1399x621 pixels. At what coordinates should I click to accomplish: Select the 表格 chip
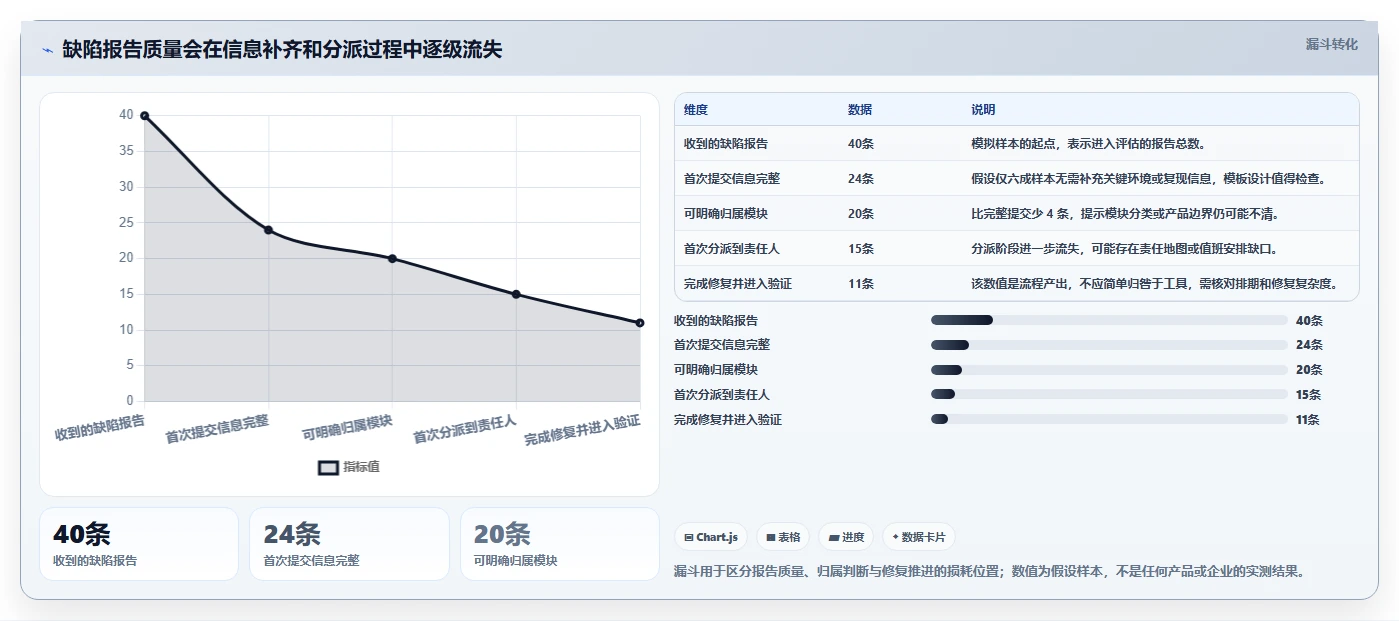point(783,537)
